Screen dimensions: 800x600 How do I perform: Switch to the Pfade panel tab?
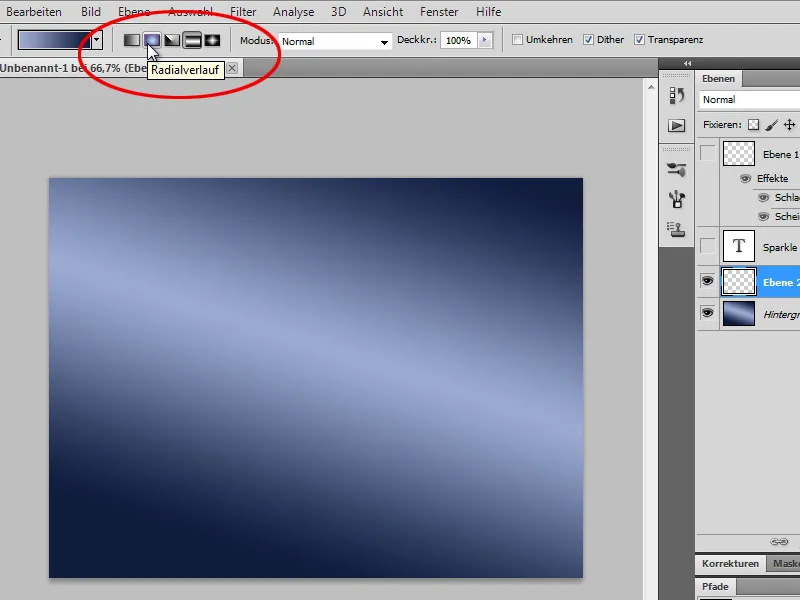point(715,586)
